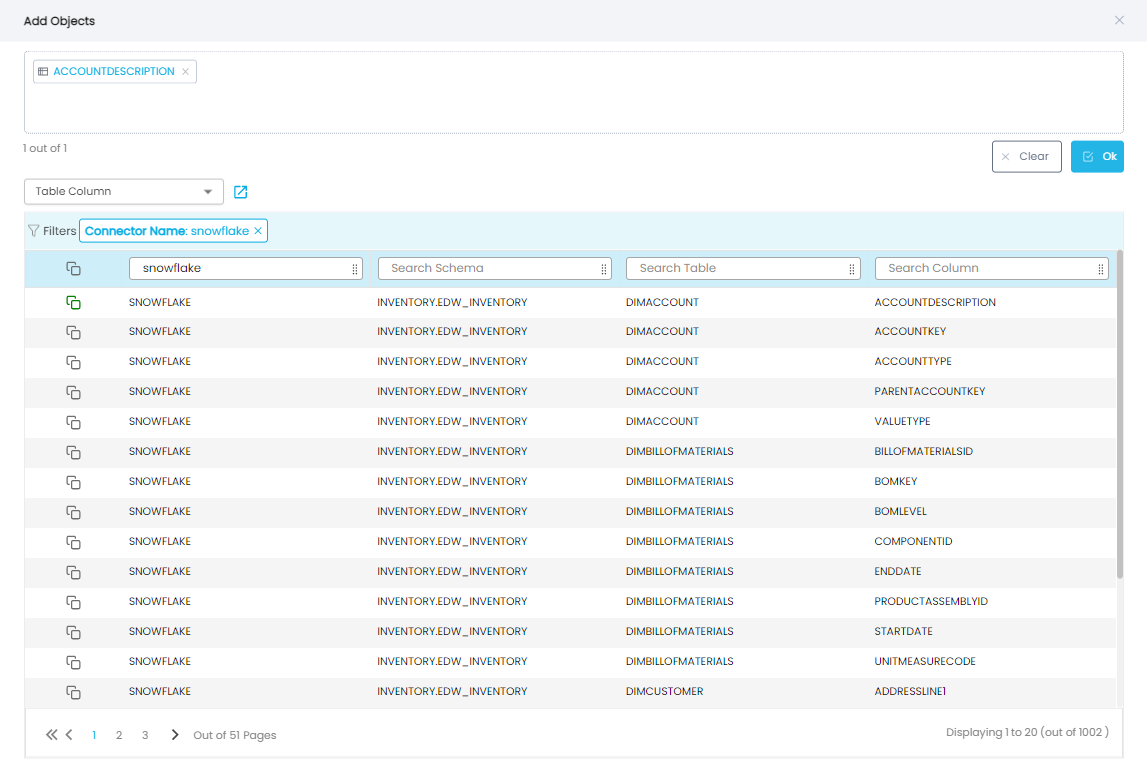Click the PARENTACCOUNTKEY column cell
Screen dimensions: 1147x773
pos(930,392)
